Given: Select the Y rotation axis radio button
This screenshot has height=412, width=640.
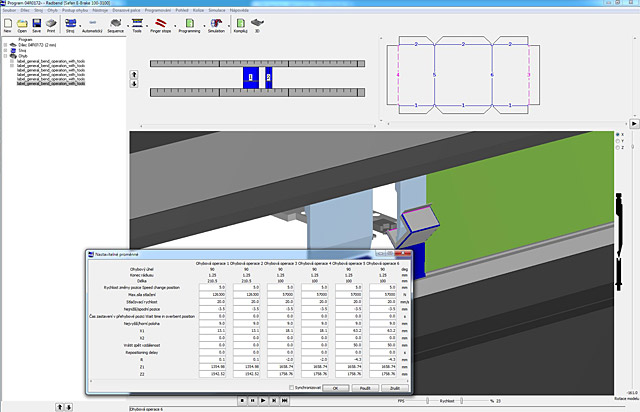Looking at the screenshot, I should [x=618, y=141].
